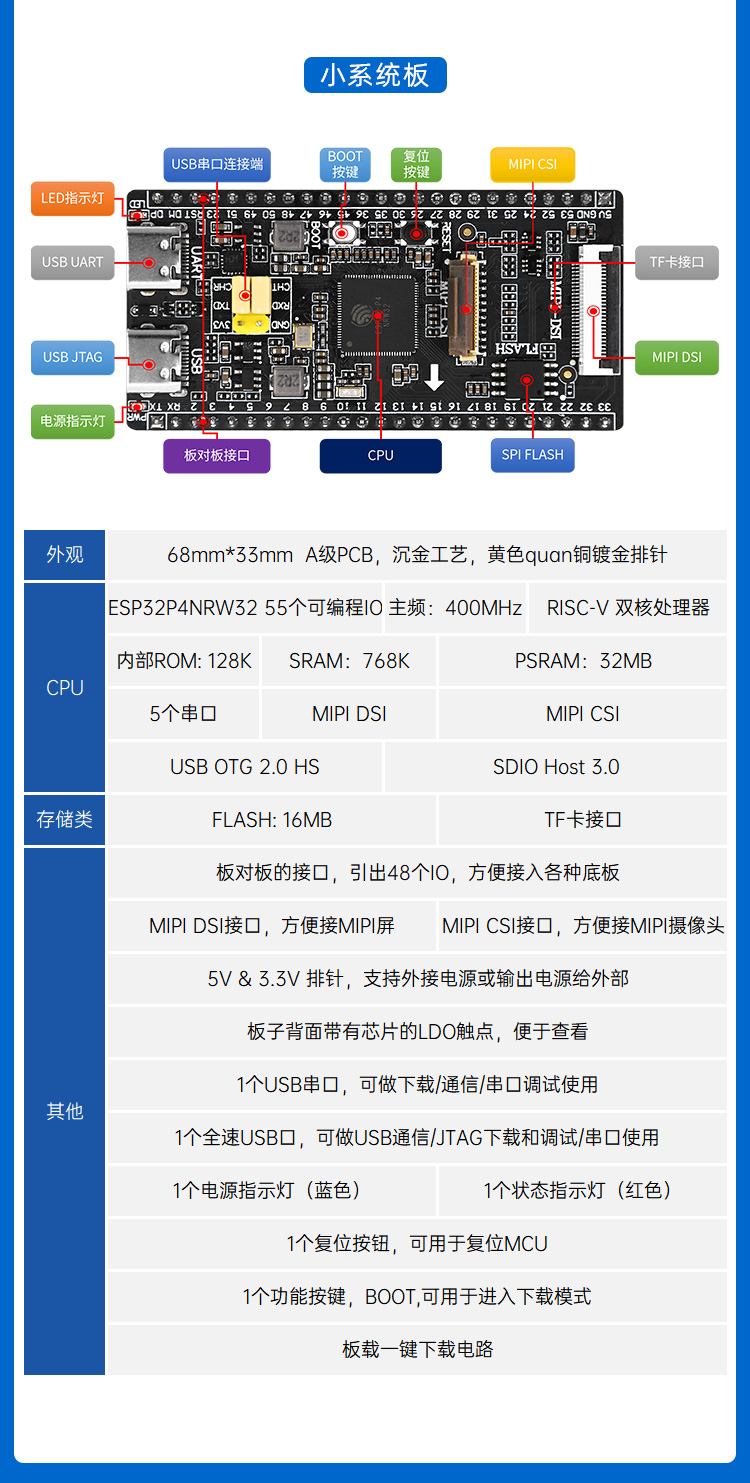Click the yellow MIPI CSI callout label
The image size is (750, 1483).
(532, 164)
